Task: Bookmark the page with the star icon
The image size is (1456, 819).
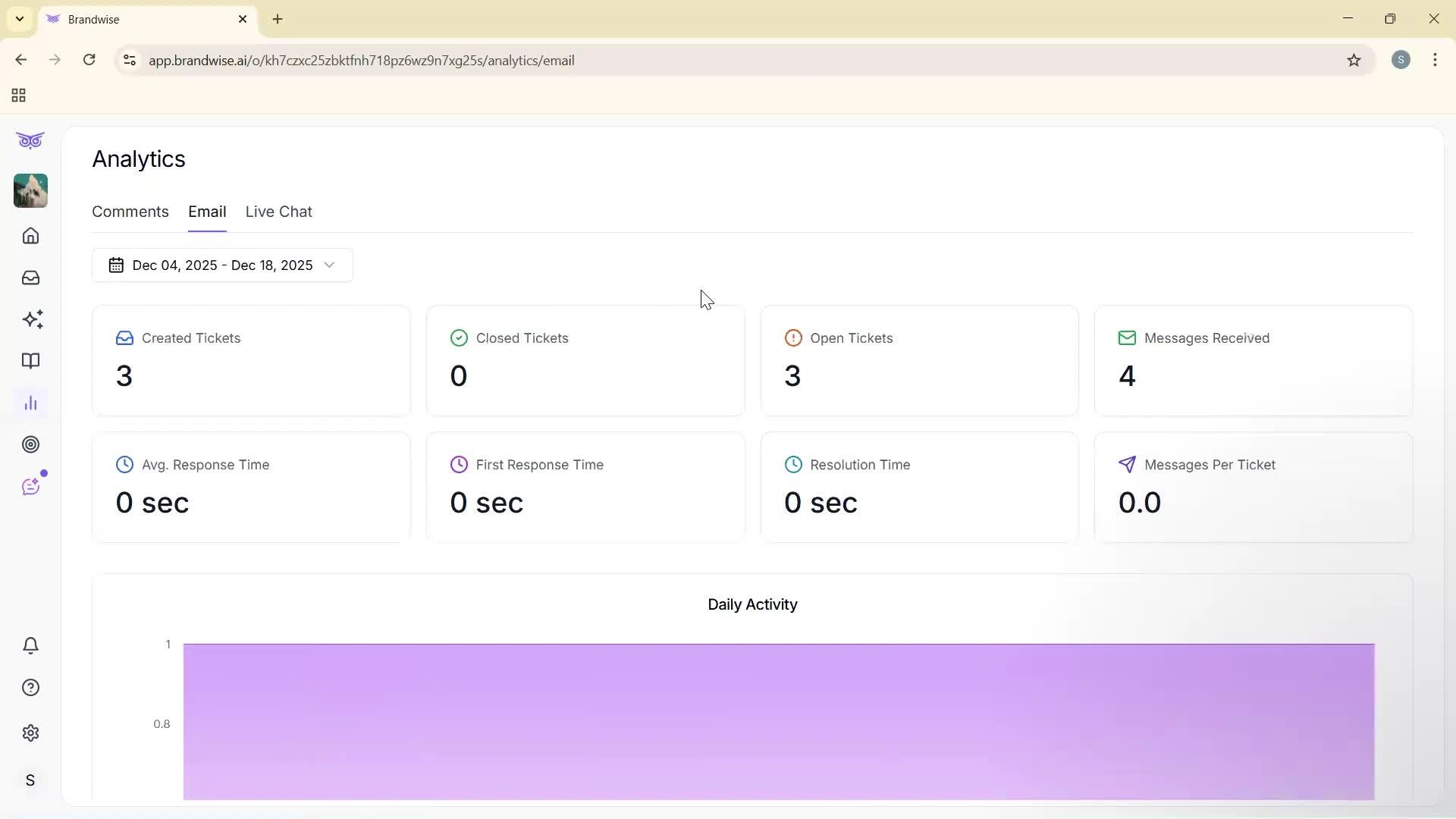Action: click(1355, 60)
